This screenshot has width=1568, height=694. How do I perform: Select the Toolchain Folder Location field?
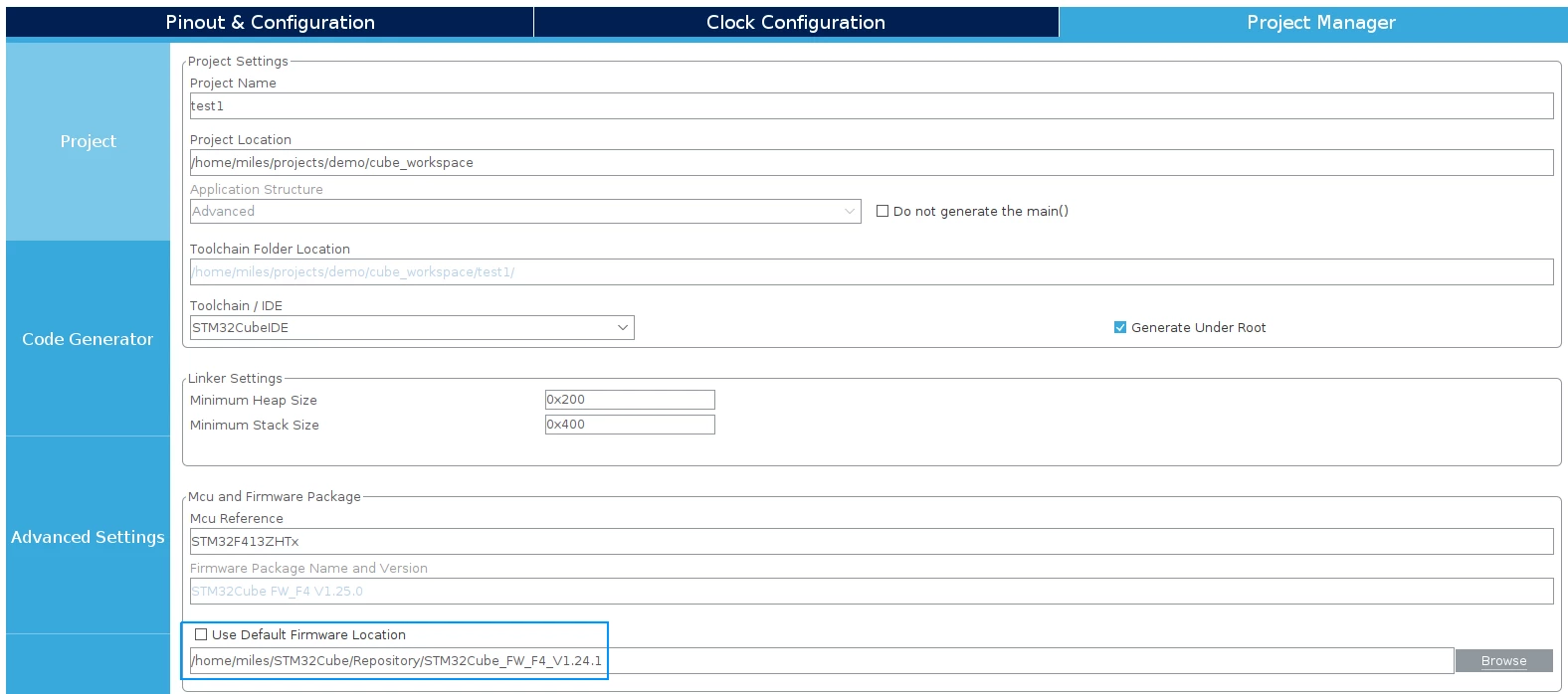[x=872, y=271]
